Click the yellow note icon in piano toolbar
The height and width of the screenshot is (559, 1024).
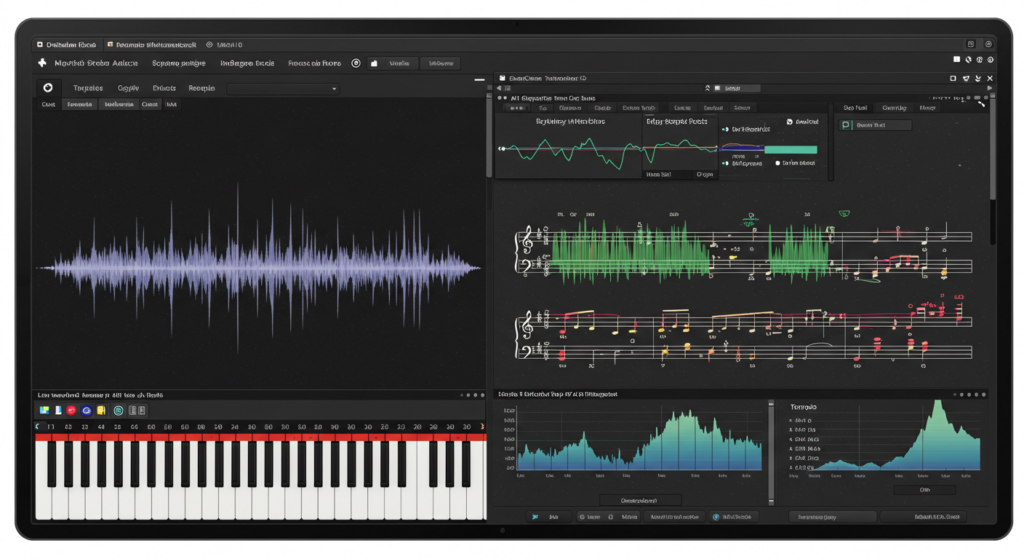click(x=101, y=410)
